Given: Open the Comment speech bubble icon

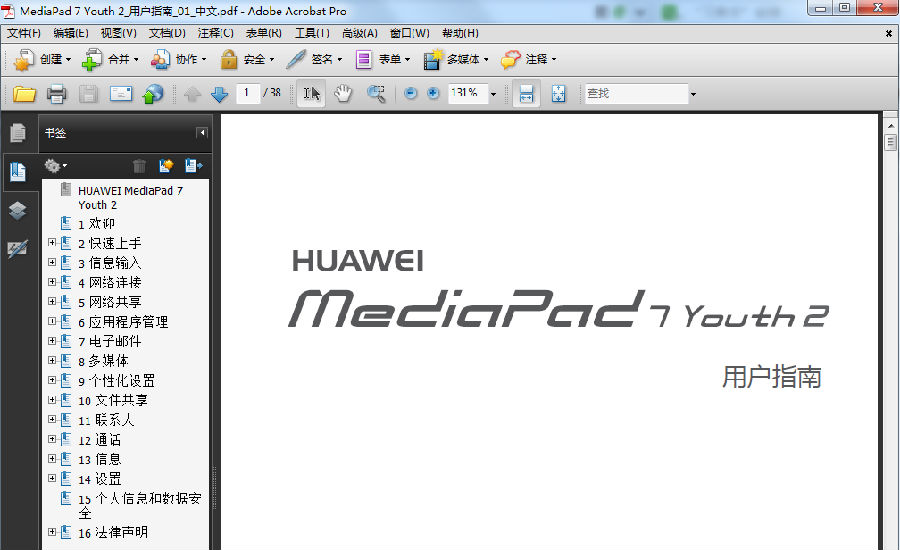Looking at the screenshot, I should tap(510, 59).
